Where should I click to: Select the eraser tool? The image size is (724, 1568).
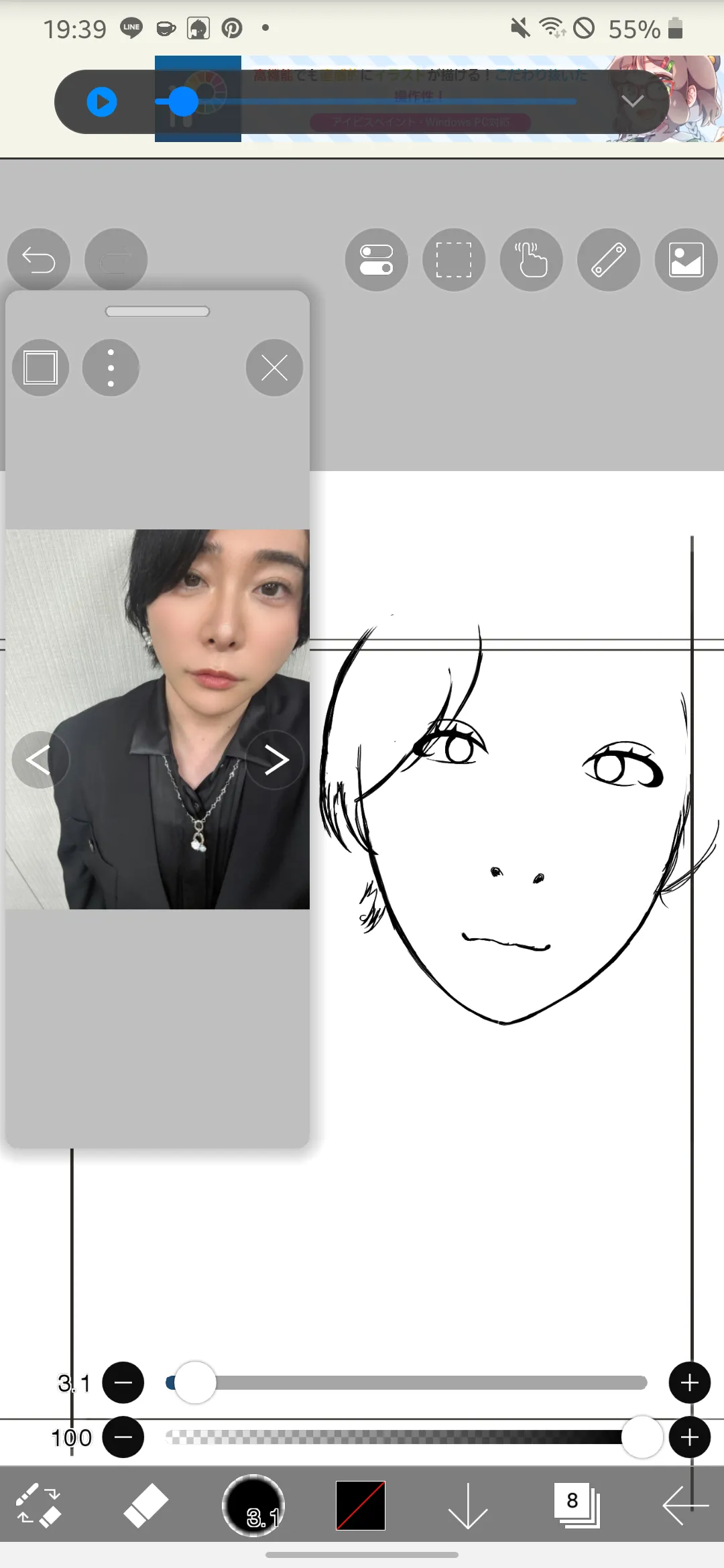pyautogui.click(x=145, y=1505)
